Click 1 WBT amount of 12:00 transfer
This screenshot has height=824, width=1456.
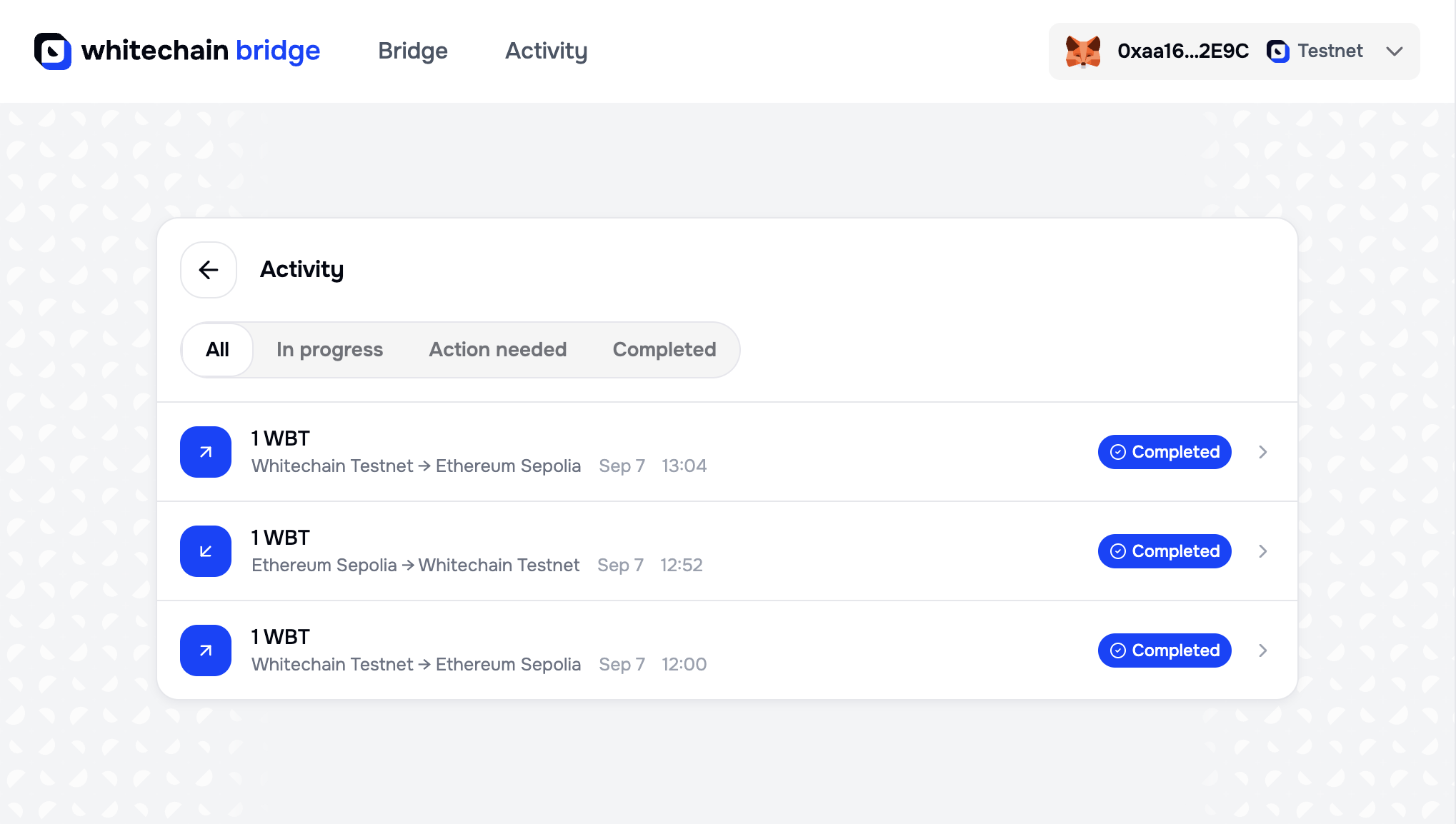click(280, 637)
